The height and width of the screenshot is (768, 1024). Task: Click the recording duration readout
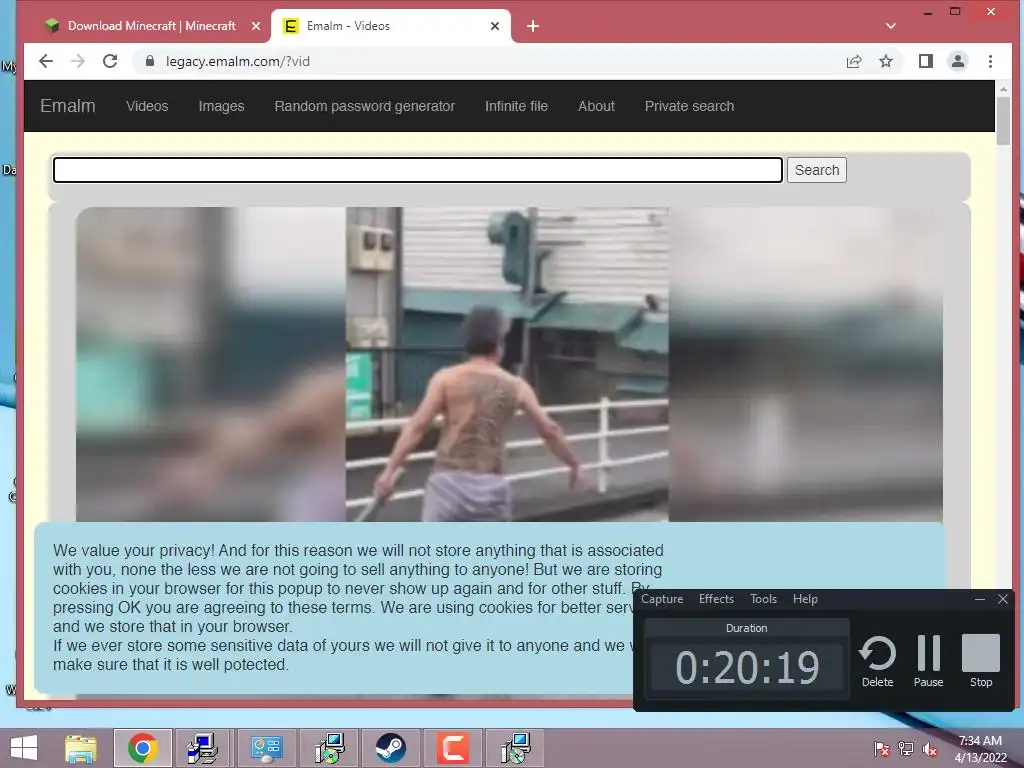(746, 667)
